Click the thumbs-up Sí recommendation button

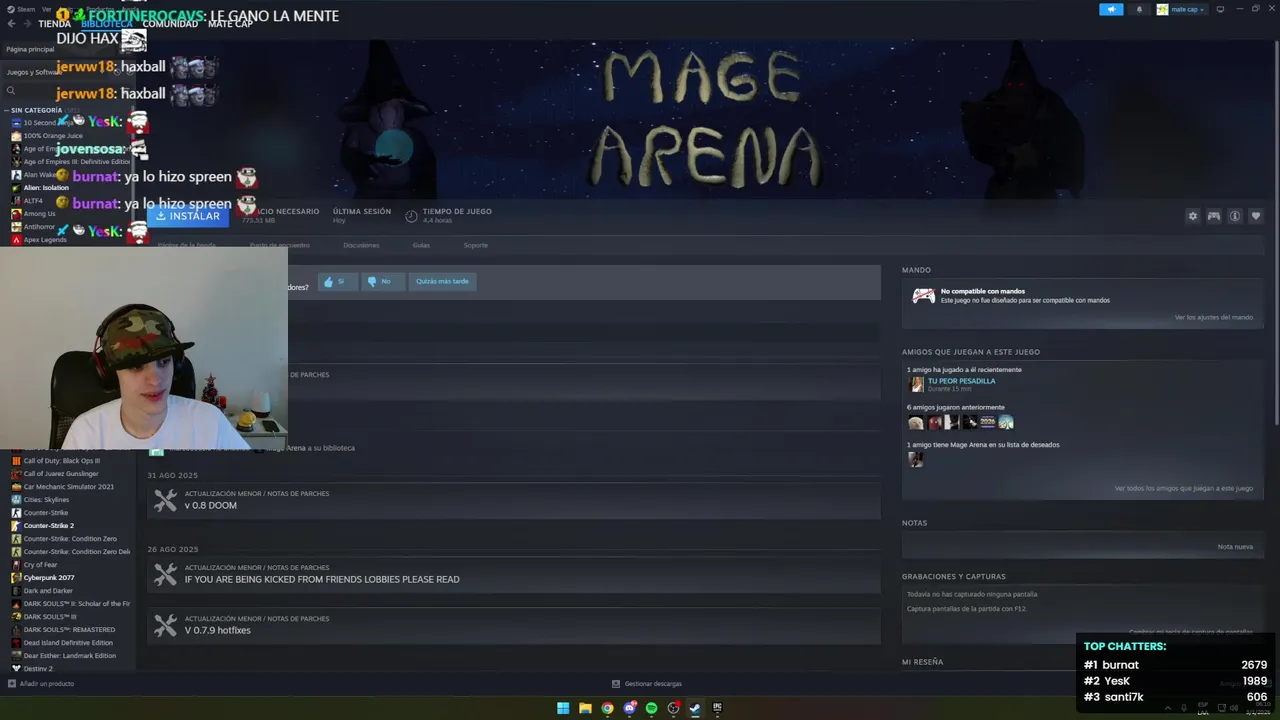pyautogui.click(x=338, y=282)
